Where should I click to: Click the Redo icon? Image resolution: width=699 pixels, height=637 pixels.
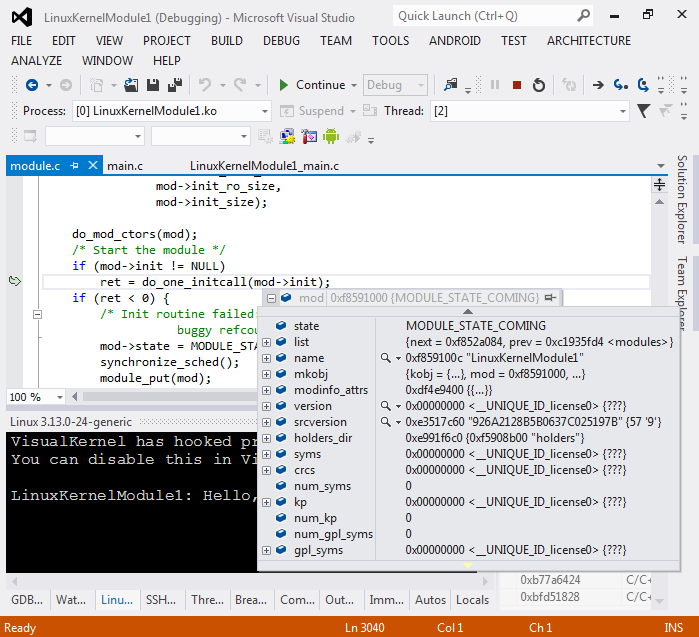(x=240, y=85)
